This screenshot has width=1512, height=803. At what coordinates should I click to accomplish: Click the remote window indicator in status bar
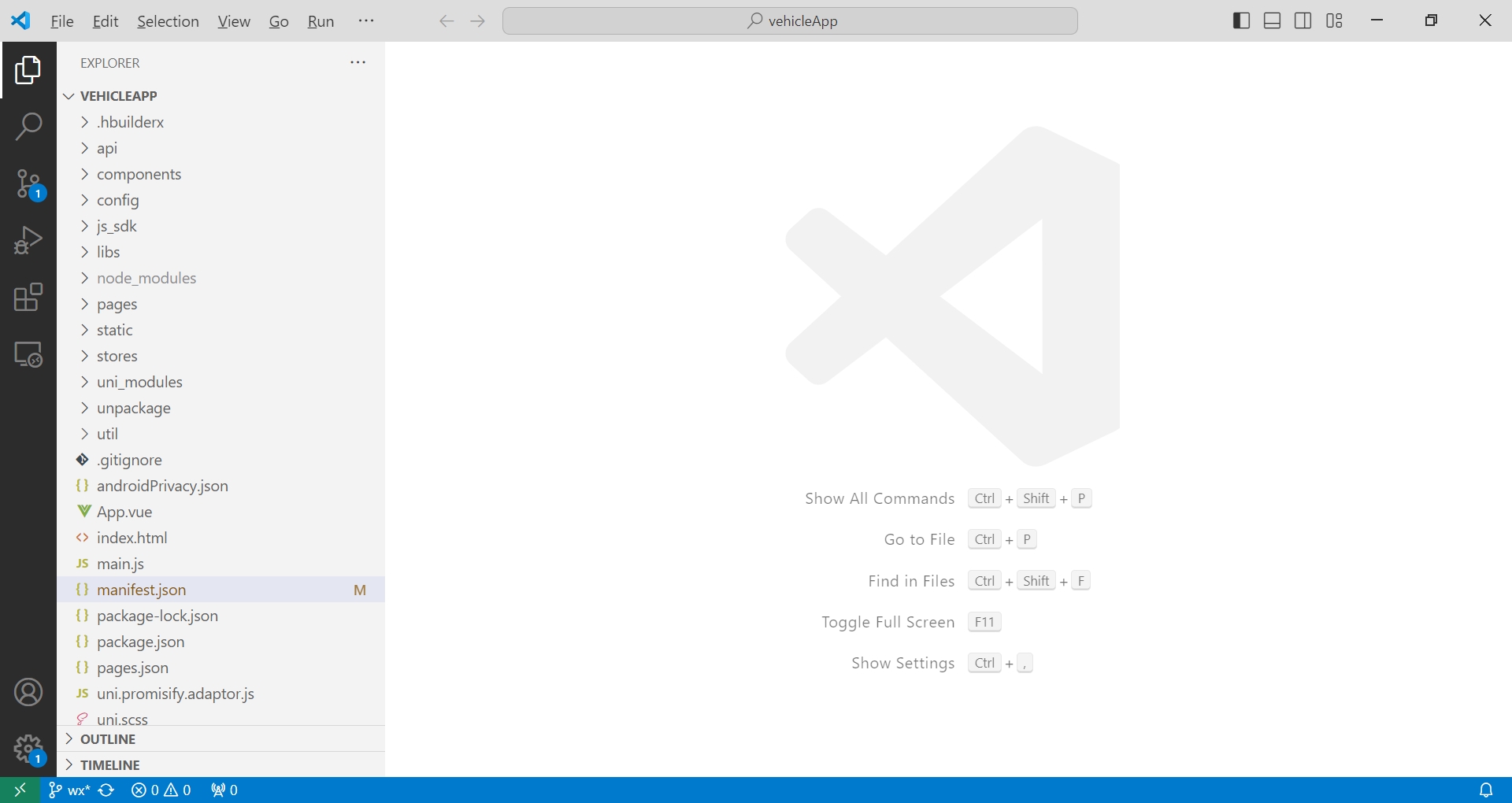point(20,790)
